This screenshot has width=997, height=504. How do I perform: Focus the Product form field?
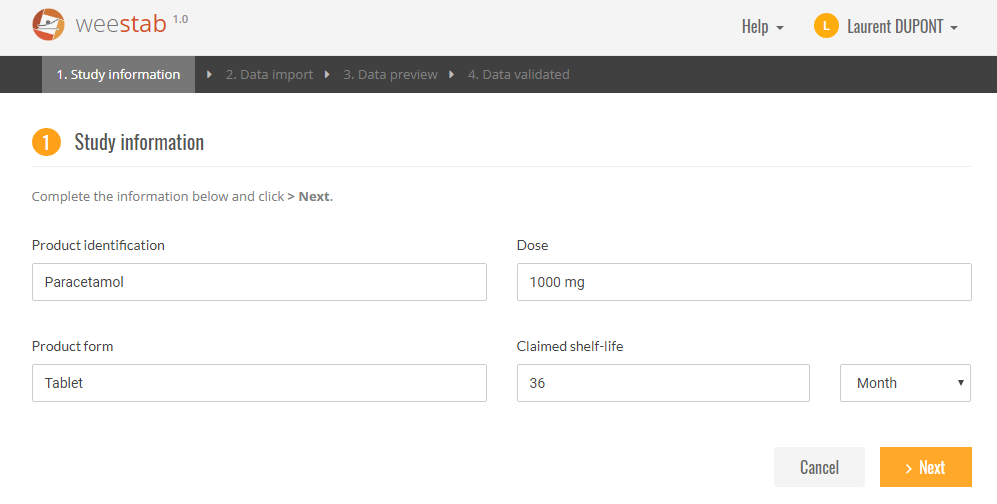pos(259,383)
